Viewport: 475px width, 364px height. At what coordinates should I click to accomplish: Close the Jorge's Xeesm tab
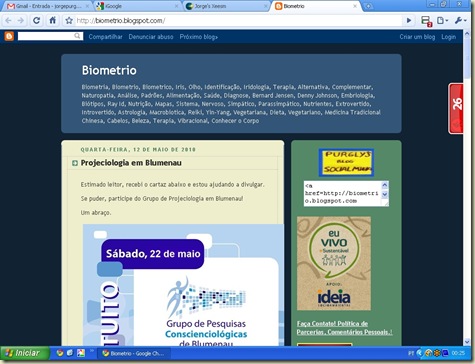266,6
